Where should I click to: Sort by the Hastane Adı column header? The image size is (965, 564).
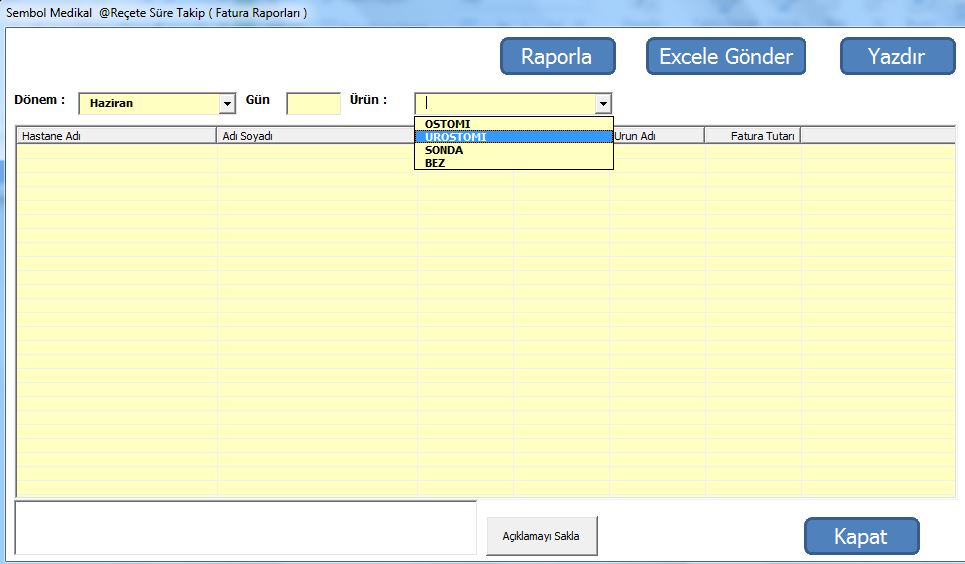[117, 136]
